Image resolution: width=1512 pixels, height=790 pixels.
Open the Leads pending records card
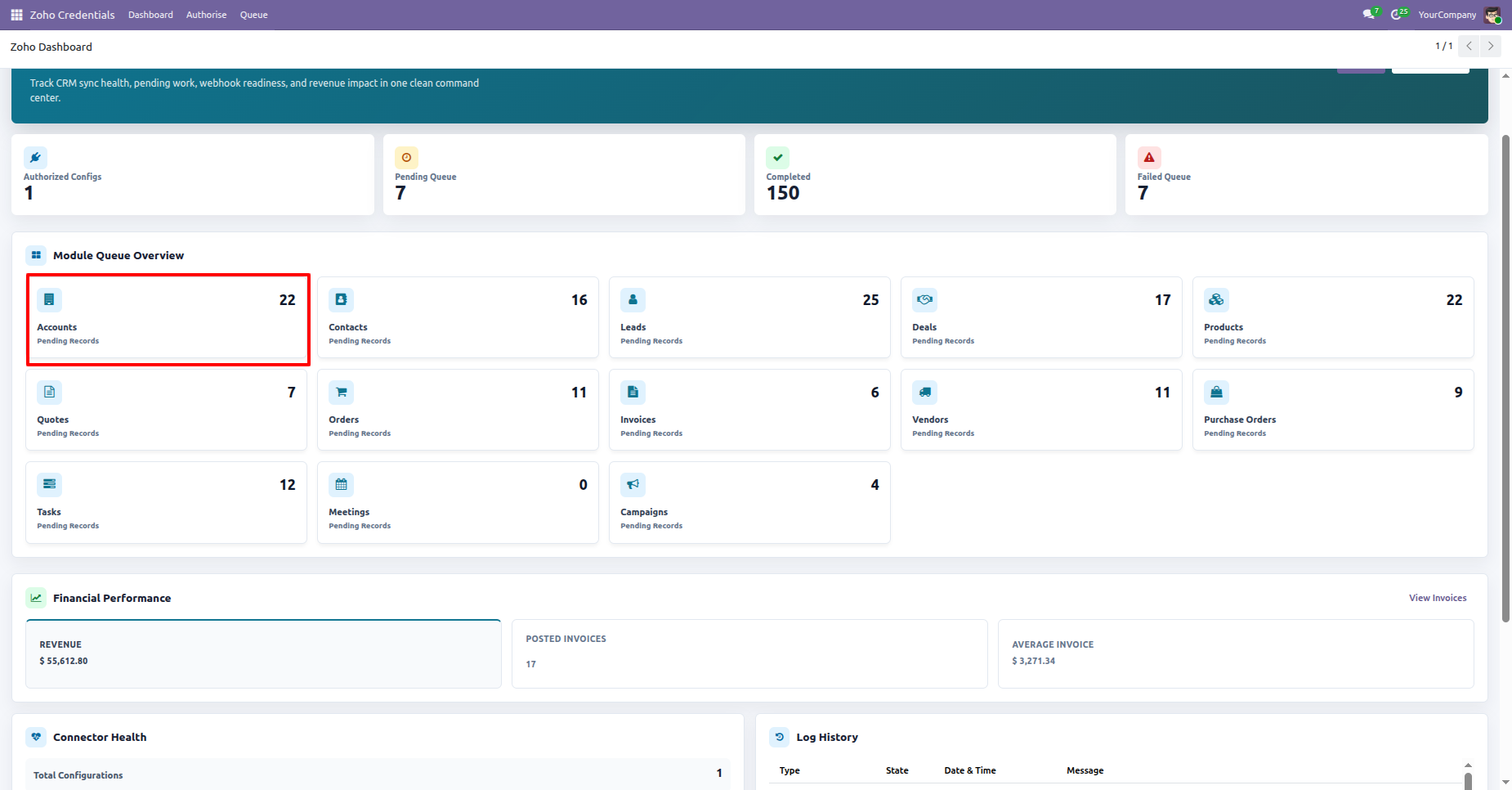pyautogui.click(x=749, y=317)
